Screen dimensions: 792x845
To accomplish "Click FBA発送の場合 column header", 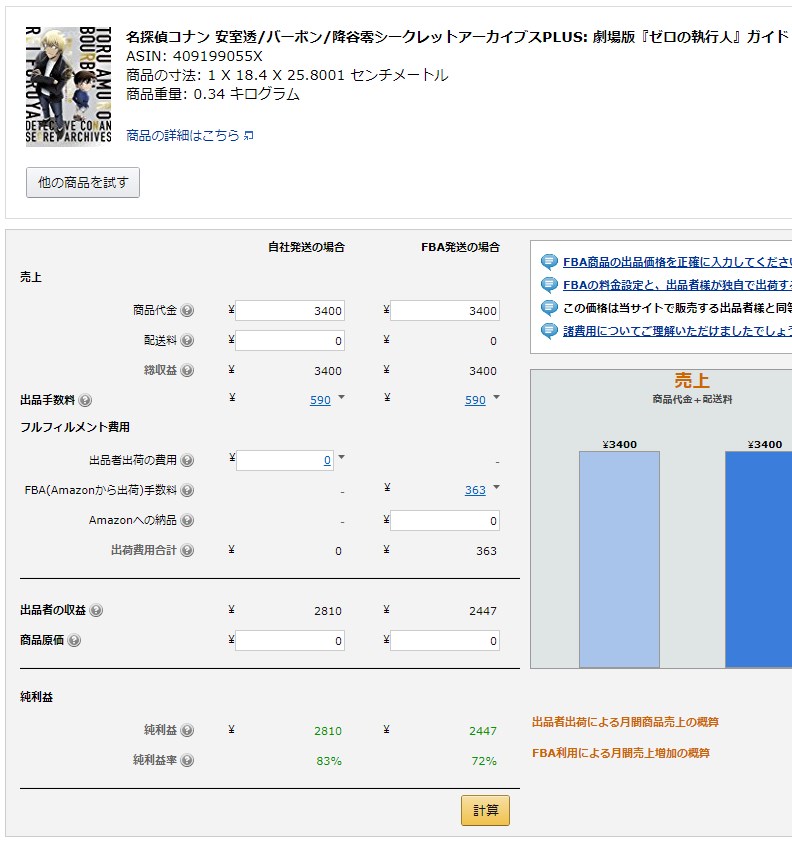I will 461,247.
